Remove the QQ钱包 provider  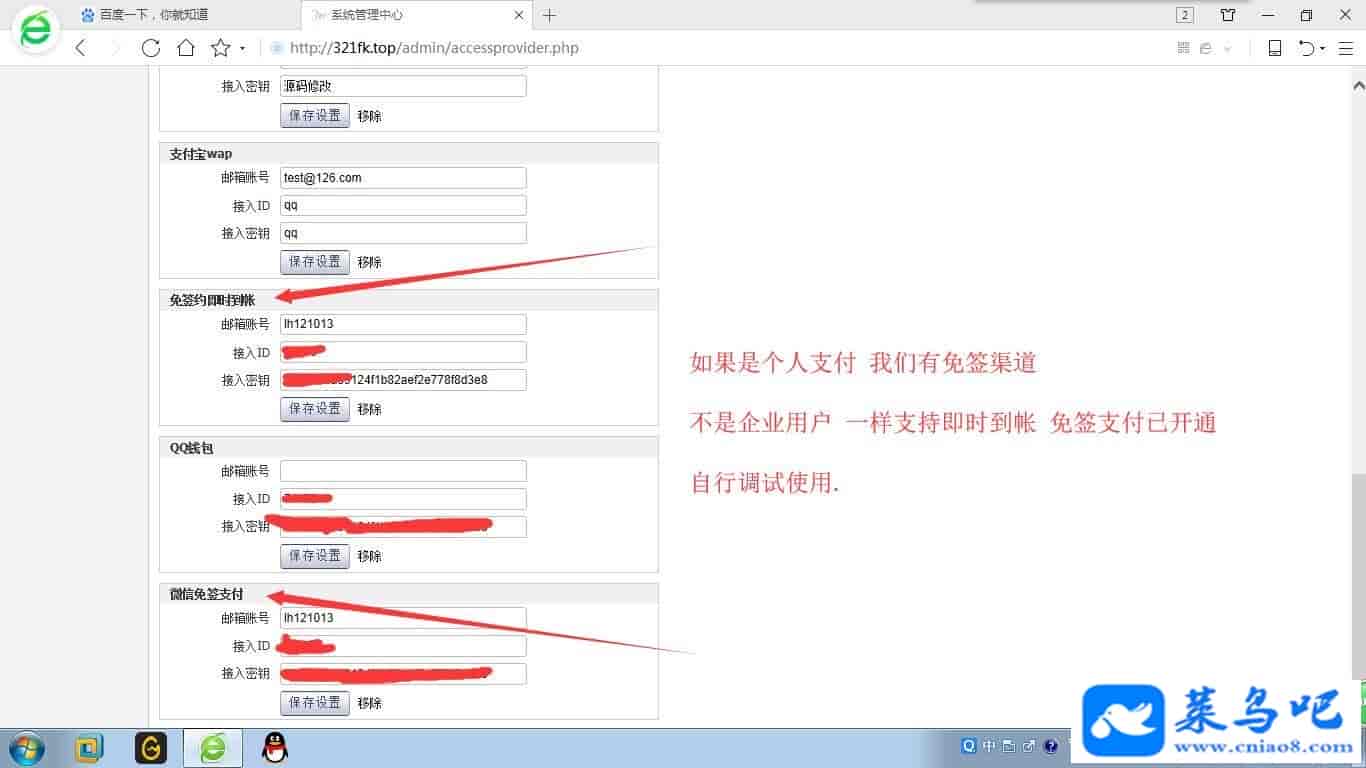[370, 556]
